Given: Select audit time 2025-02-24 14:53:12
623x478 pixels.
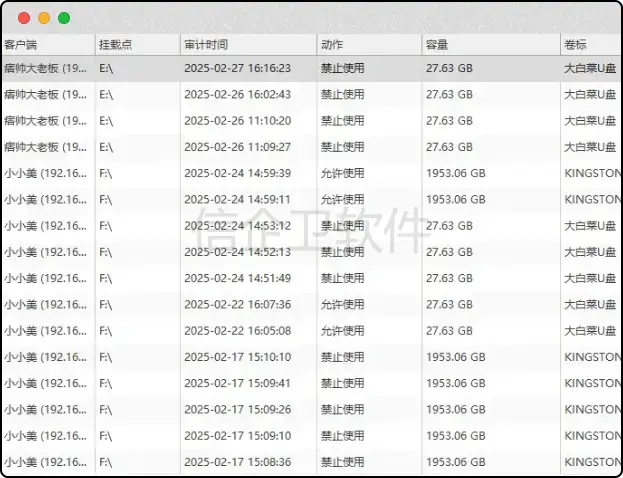Looking at the screenshot, I should pos(238,226).
